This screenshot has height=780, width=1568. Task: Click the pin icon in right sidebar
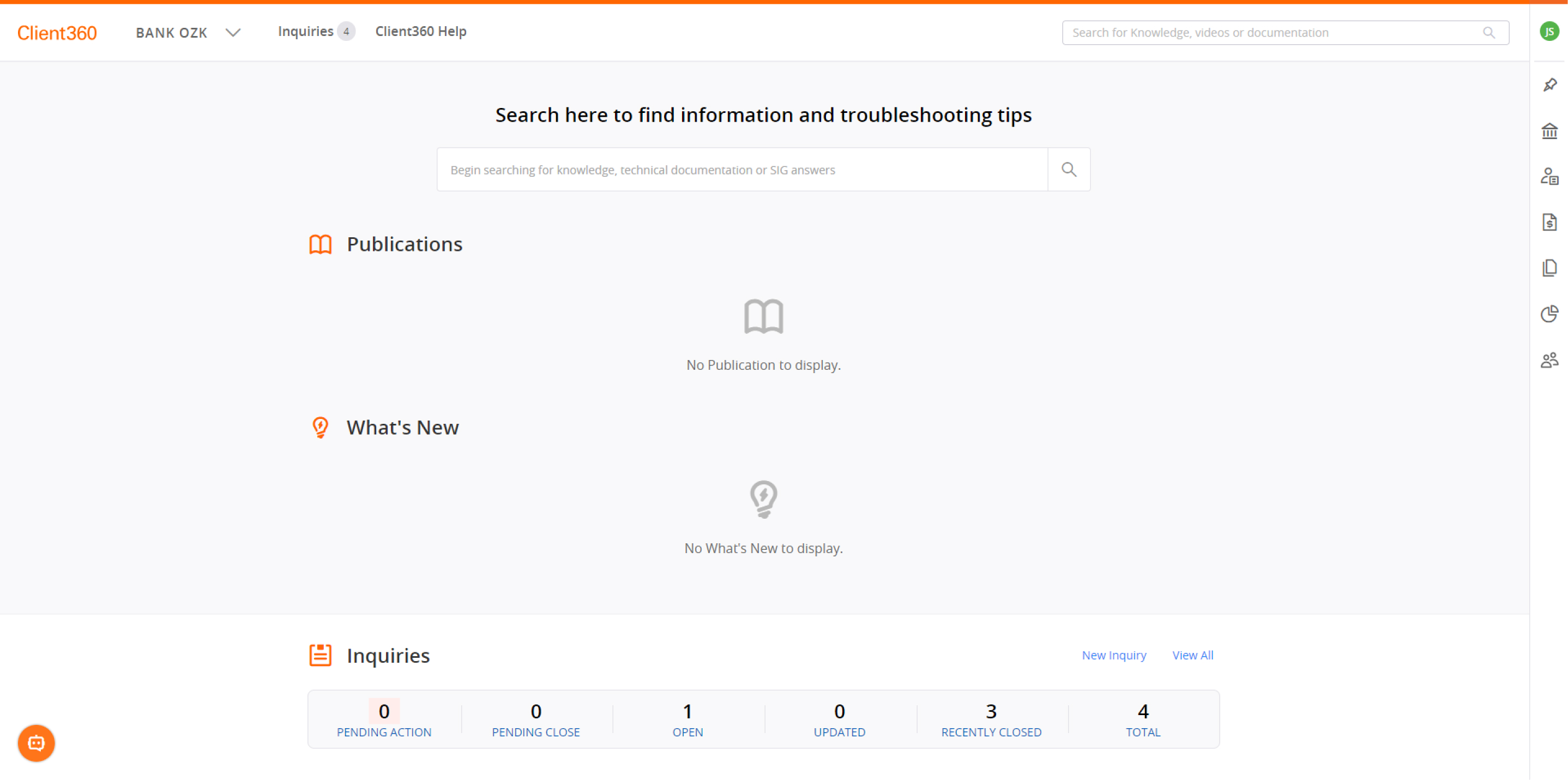(x=1550, y=85)
